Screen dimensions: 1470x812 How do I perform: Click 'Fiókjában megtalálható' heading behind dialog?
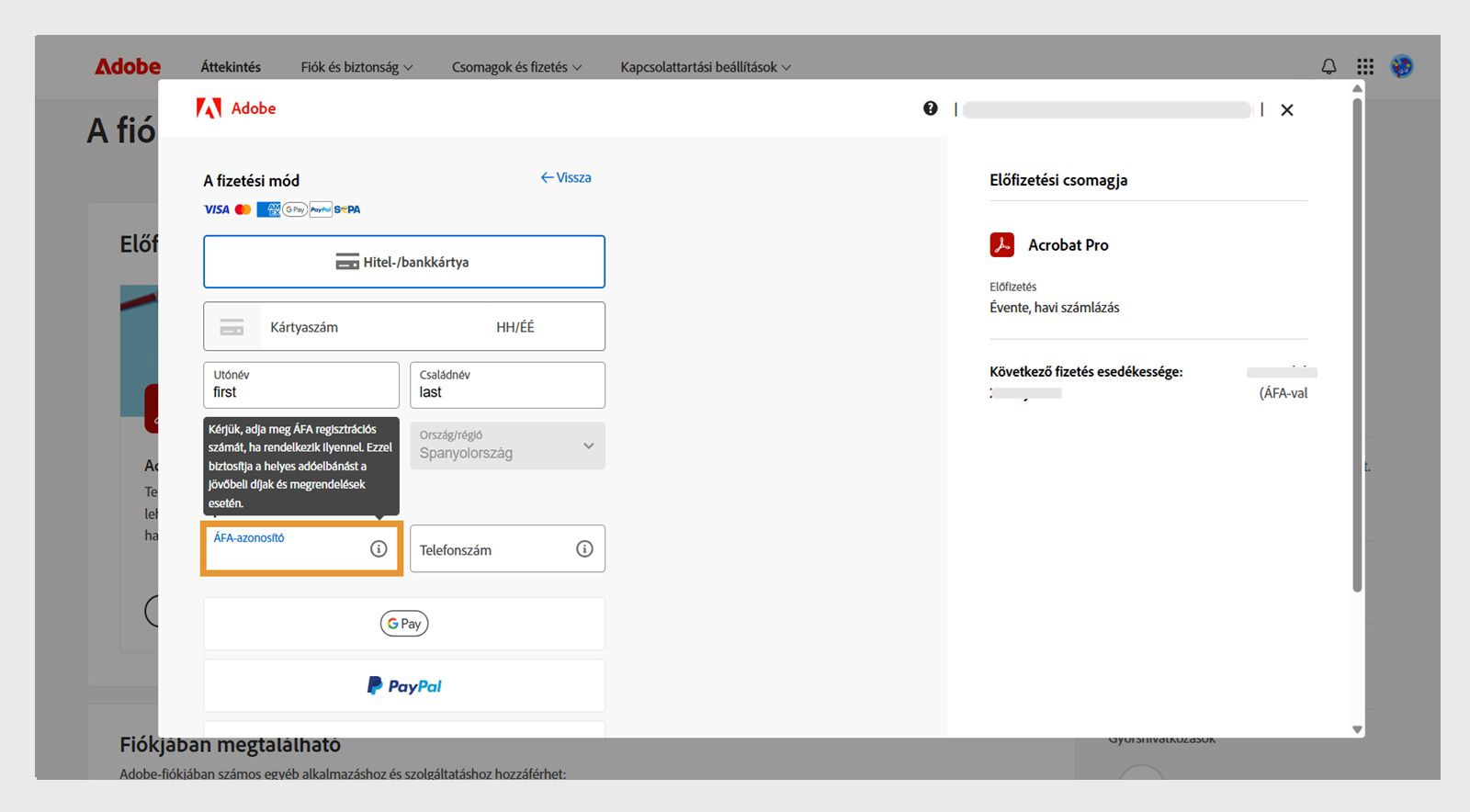(x=230, y=745)
